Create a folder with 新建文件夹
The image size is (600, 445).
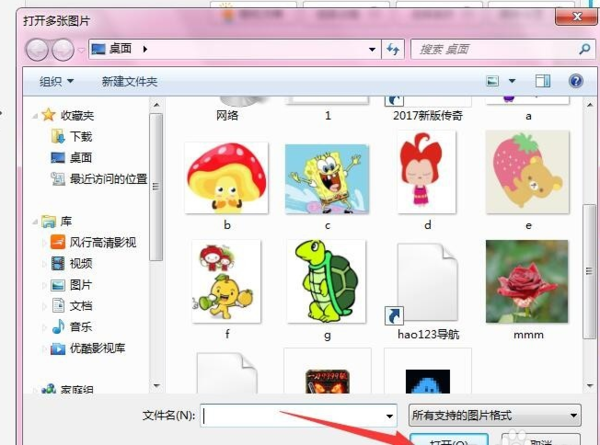(x=129, y=82)
